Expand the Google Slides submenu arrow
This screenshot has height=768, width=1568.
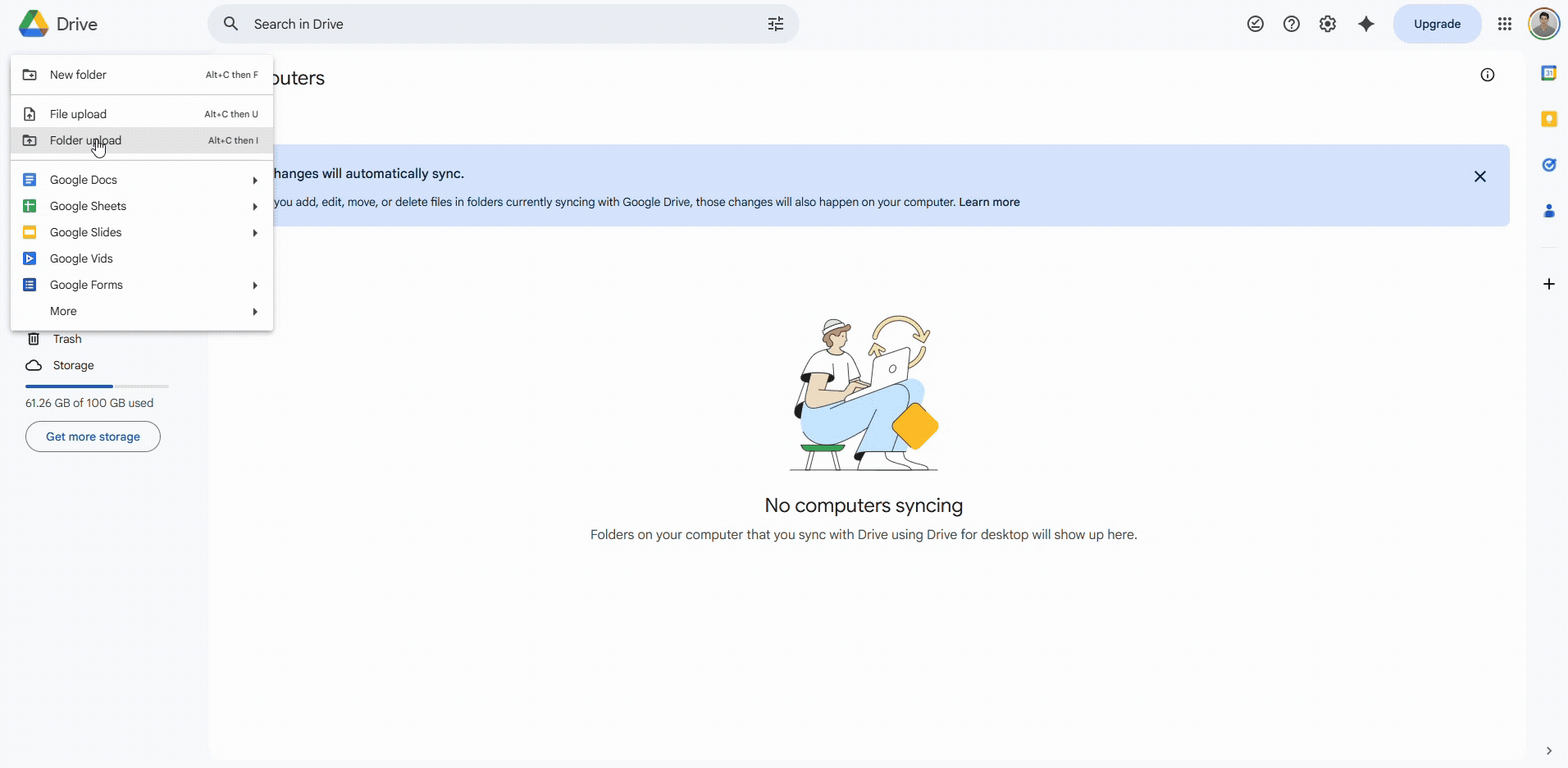255,233
